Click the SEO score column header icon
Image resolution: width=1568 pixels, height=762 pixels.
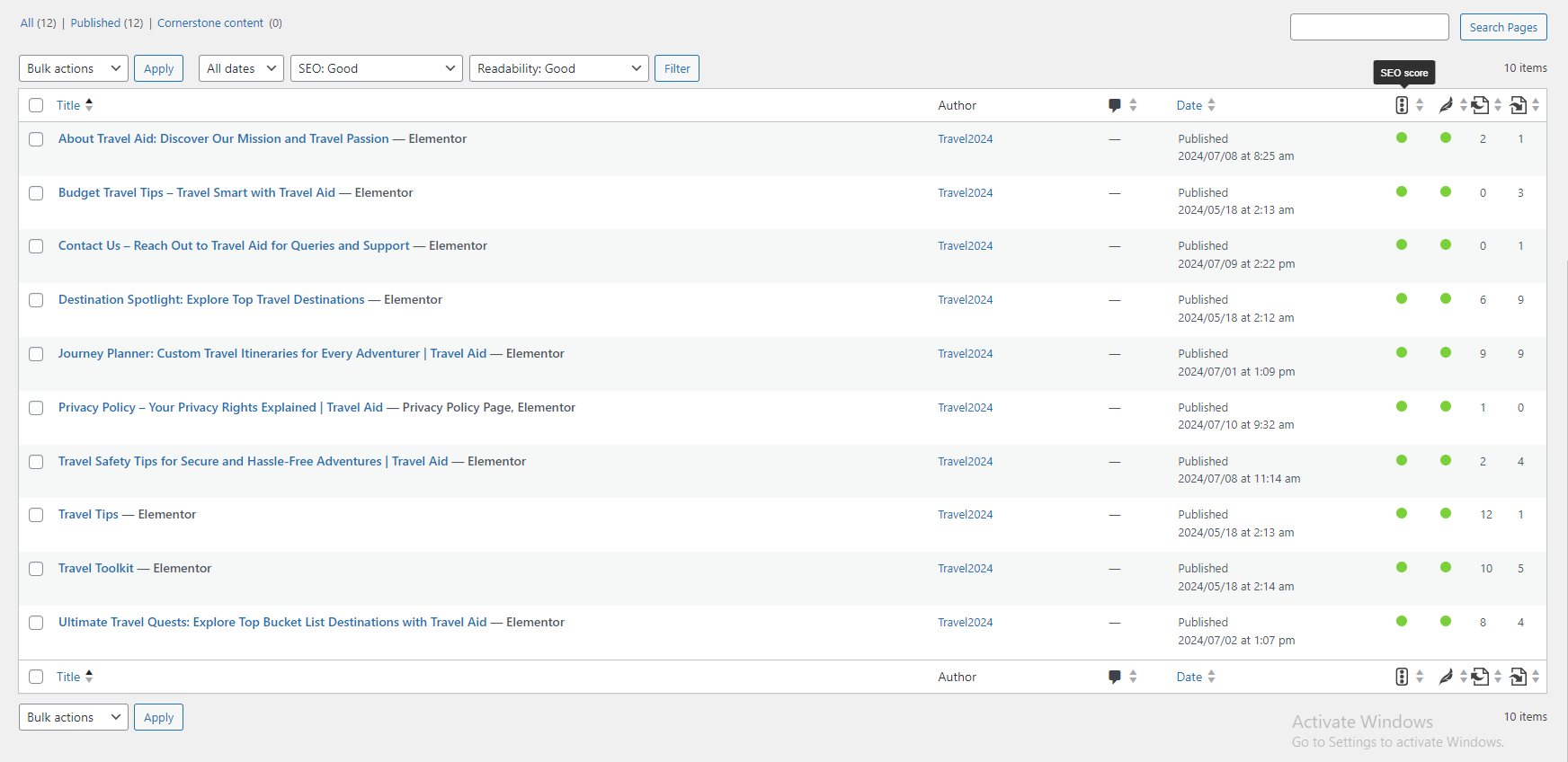(1401, 105)
